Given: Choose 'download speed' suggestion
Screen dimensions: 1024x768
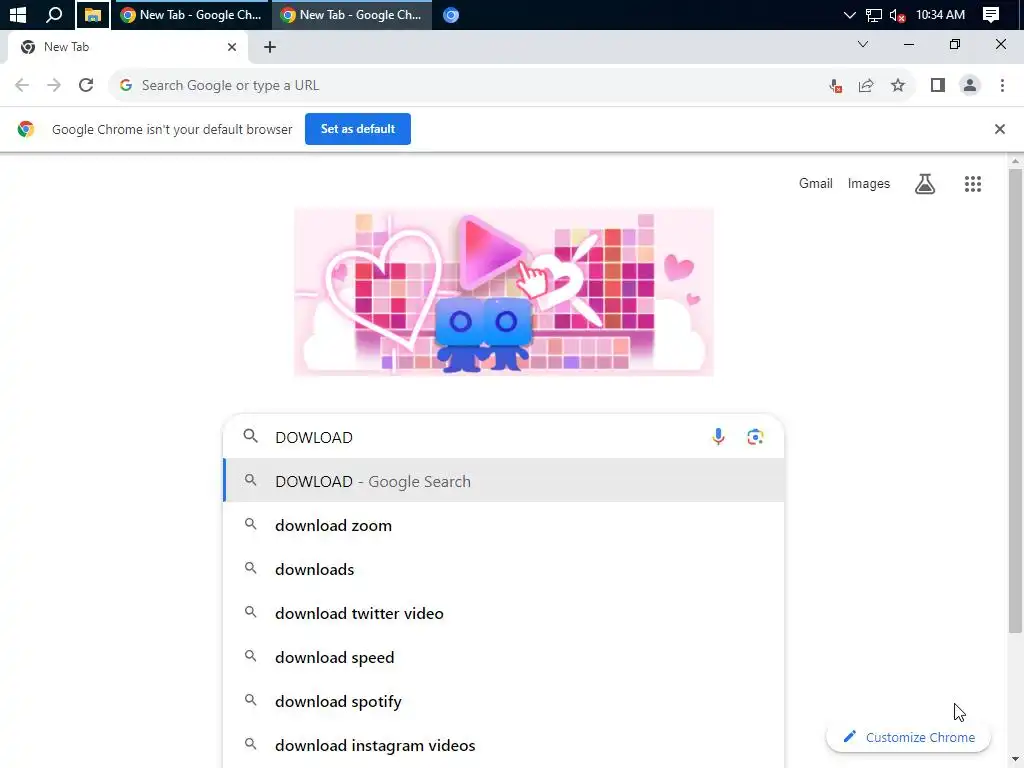Looking at the screenshot, I should coord(504,658).
